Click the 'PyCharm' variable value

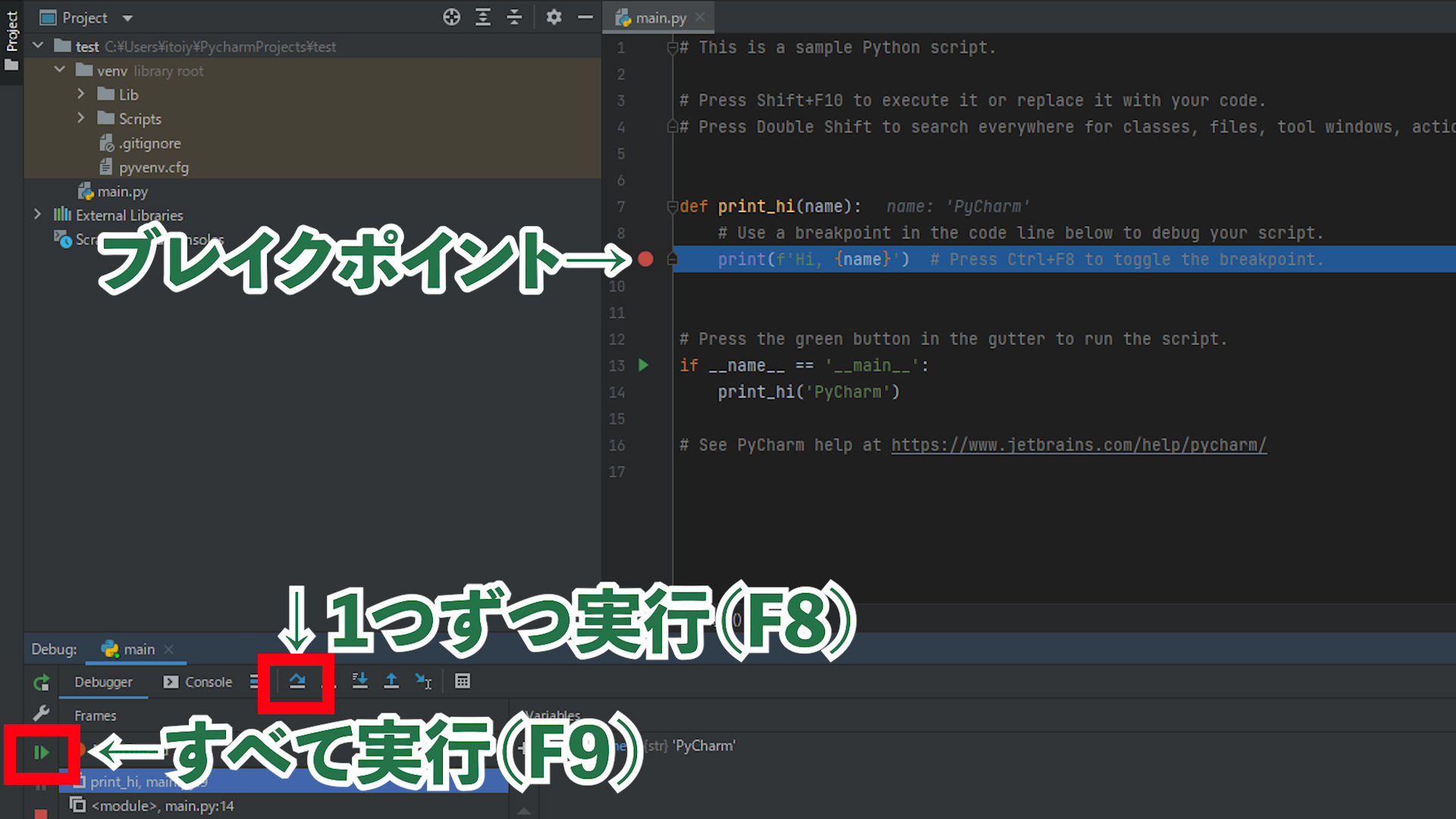tap(704, 745)
